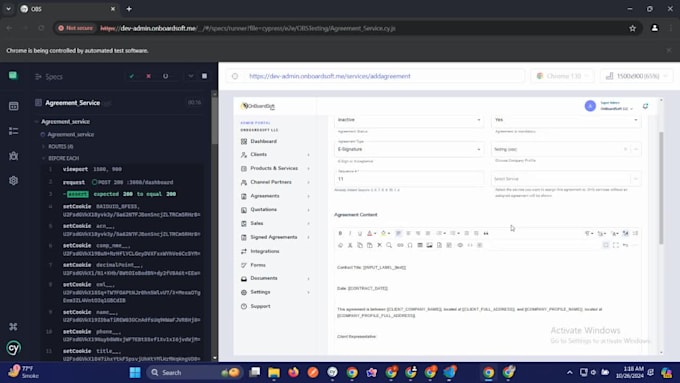Open Agreement Type dropdown showing E-Signature

(x=409, y=149)
